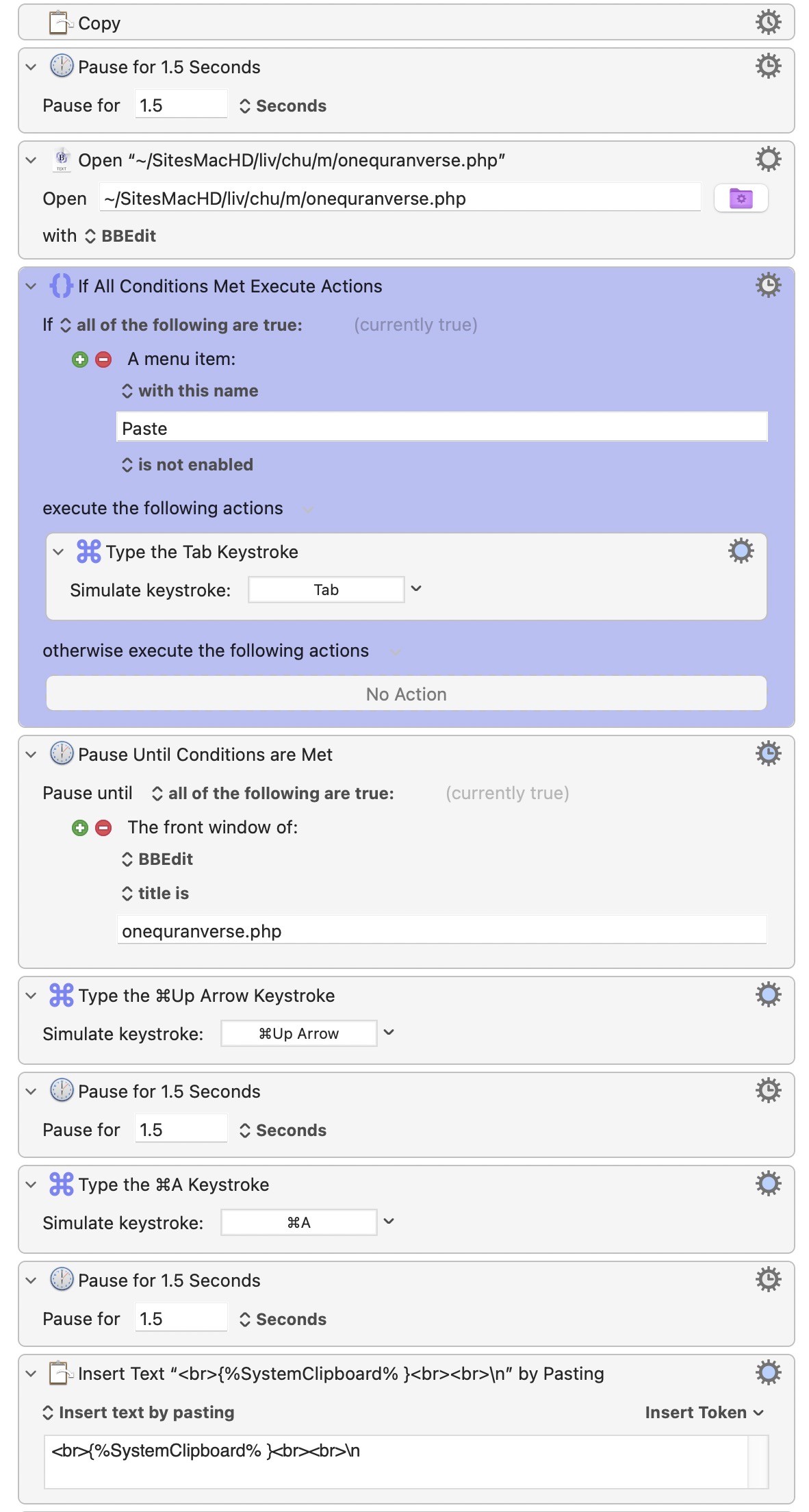Screen dimensions: 809x1512
Task: Switch 'all of the following are true' in If
Action: (x=181, y=325)
